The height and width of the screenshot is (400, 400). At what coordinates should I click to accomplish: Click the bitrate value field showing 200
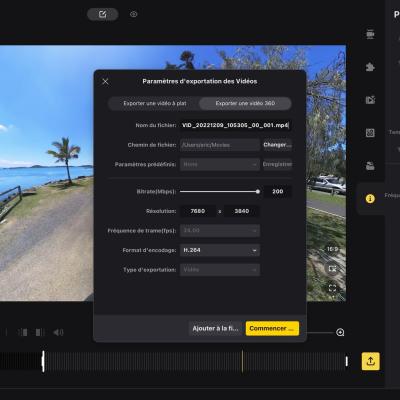pos(277,192)
